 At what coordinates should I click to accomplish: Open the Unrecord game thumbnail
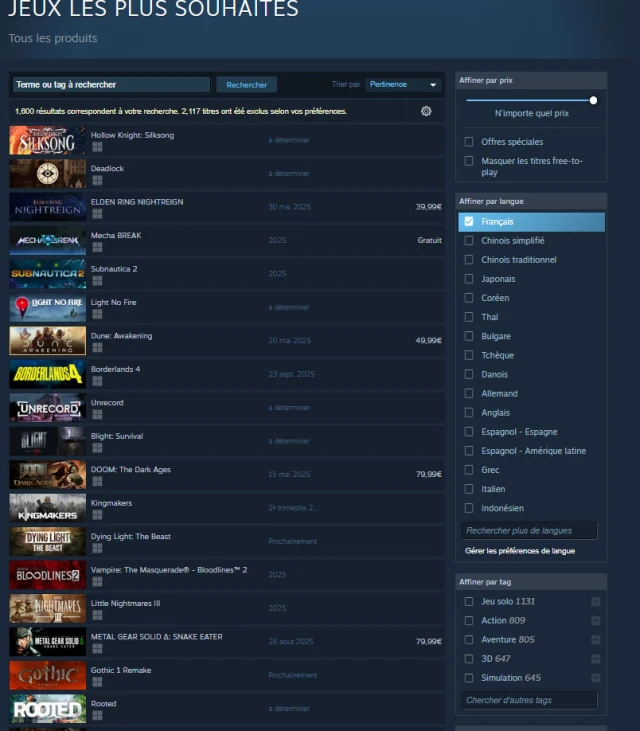(x=48, y=407)
